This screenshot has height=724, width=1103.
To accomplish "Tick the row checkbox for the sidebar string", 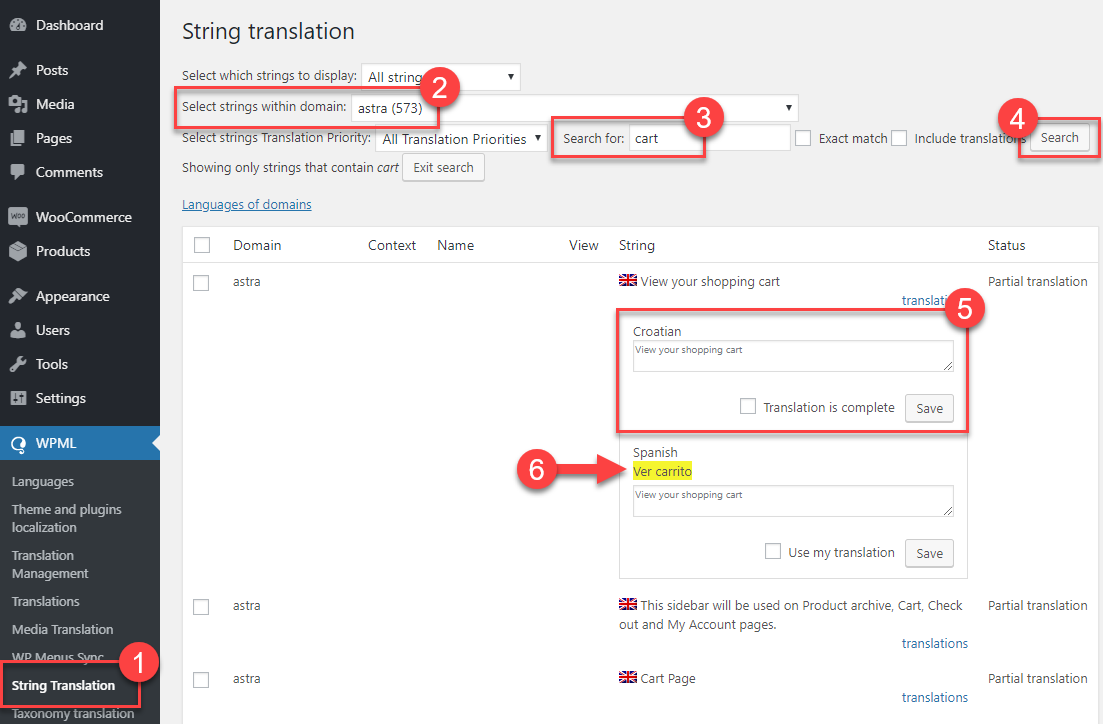I will coord(201,607).
